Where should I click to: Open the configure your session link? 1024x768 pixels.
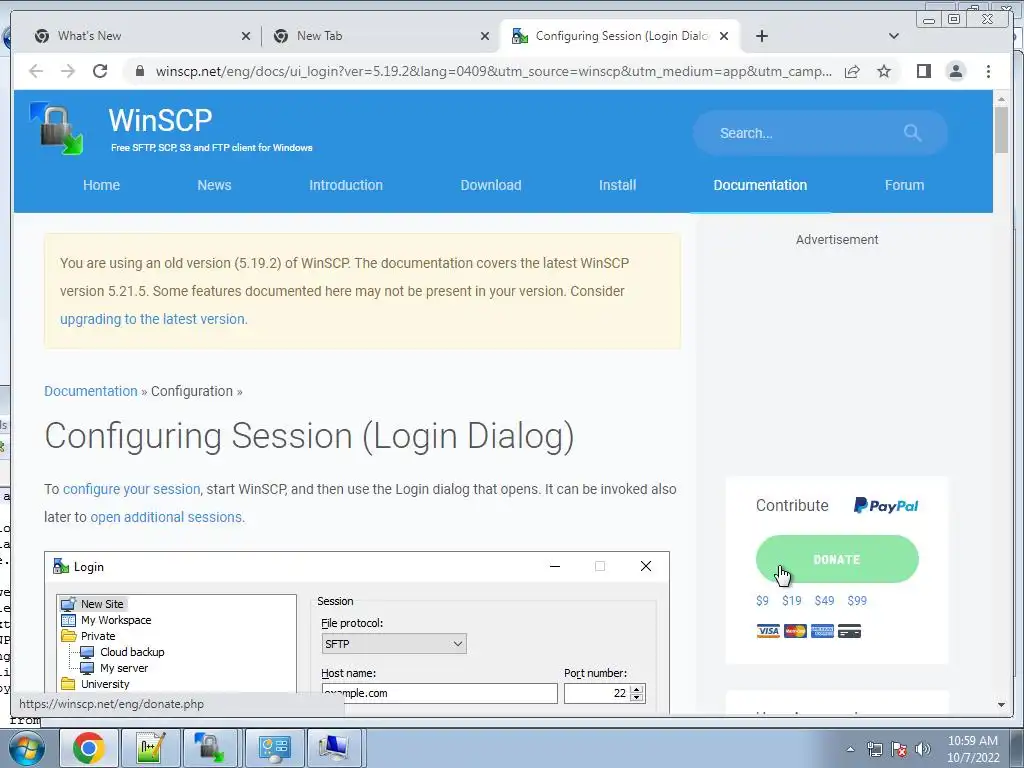click(131, 489)
